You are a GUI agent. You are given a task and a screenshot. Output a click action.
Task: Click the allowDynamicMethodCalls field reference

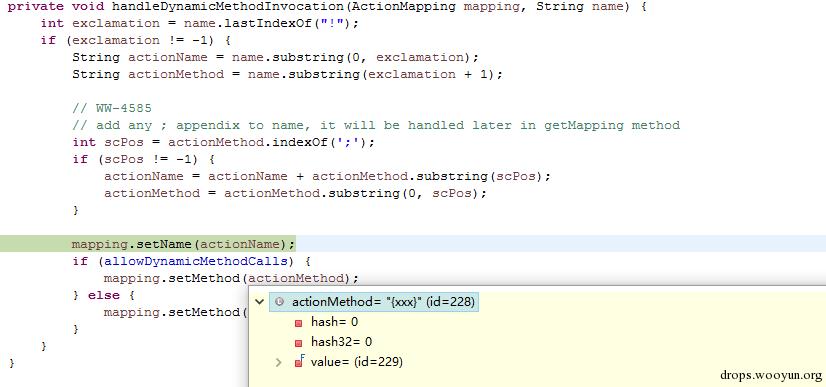pos(196,261)
